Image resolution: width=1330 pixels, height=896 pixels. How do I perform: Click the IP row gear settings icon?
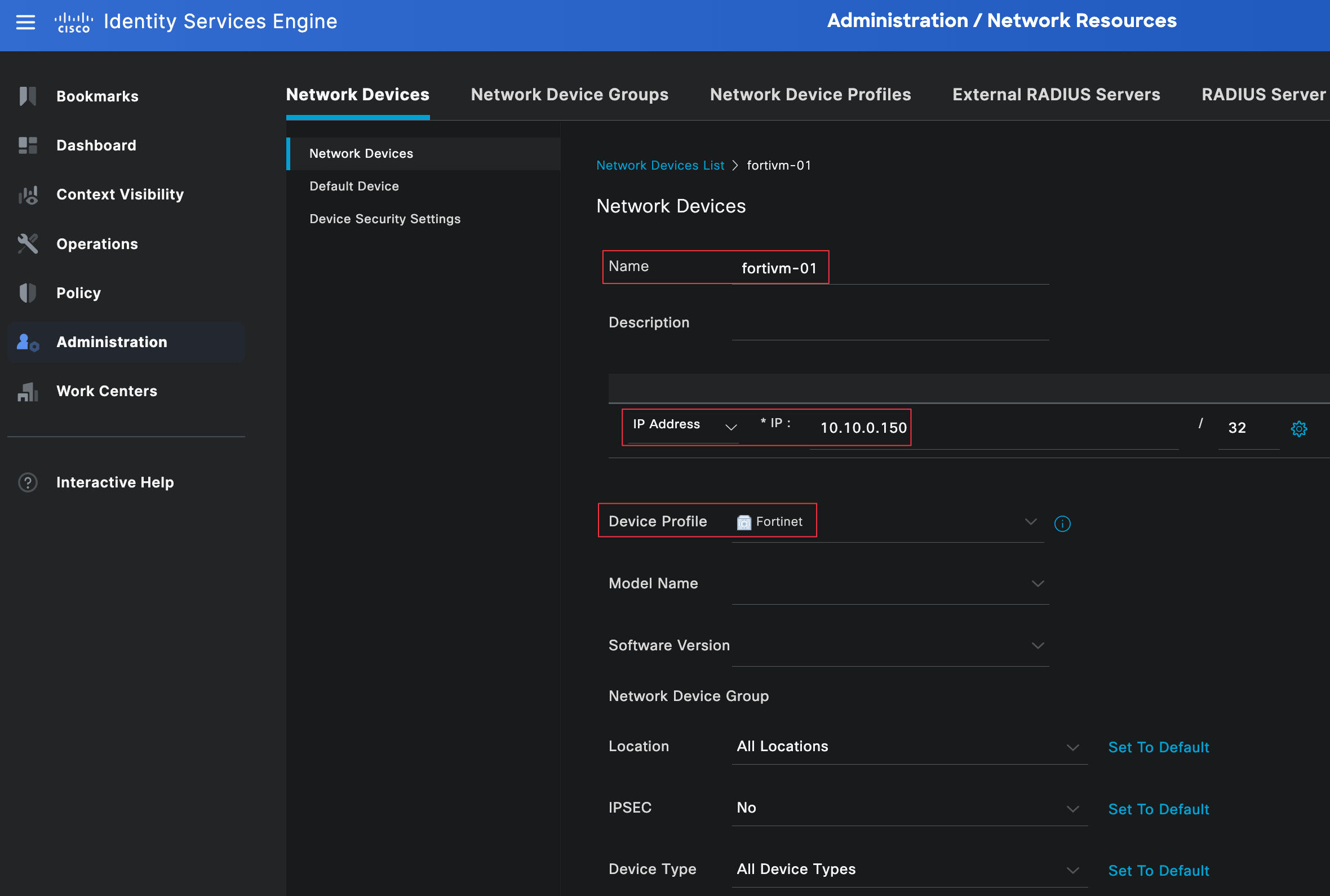[x=1298, y=429]
